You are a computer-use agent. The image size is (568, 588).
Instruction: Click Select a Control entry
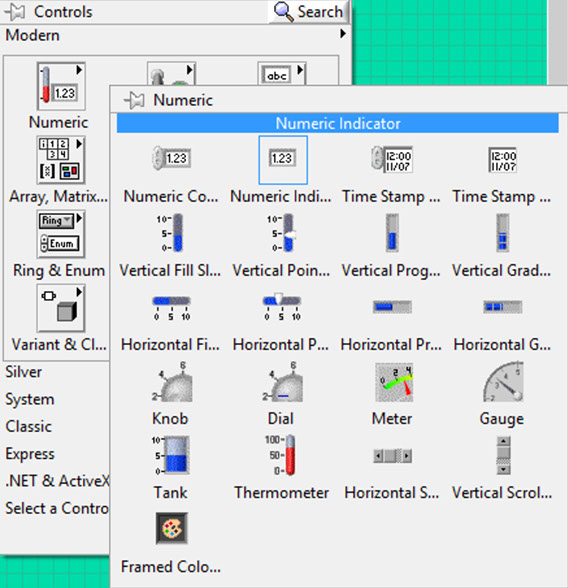(57, 508)
